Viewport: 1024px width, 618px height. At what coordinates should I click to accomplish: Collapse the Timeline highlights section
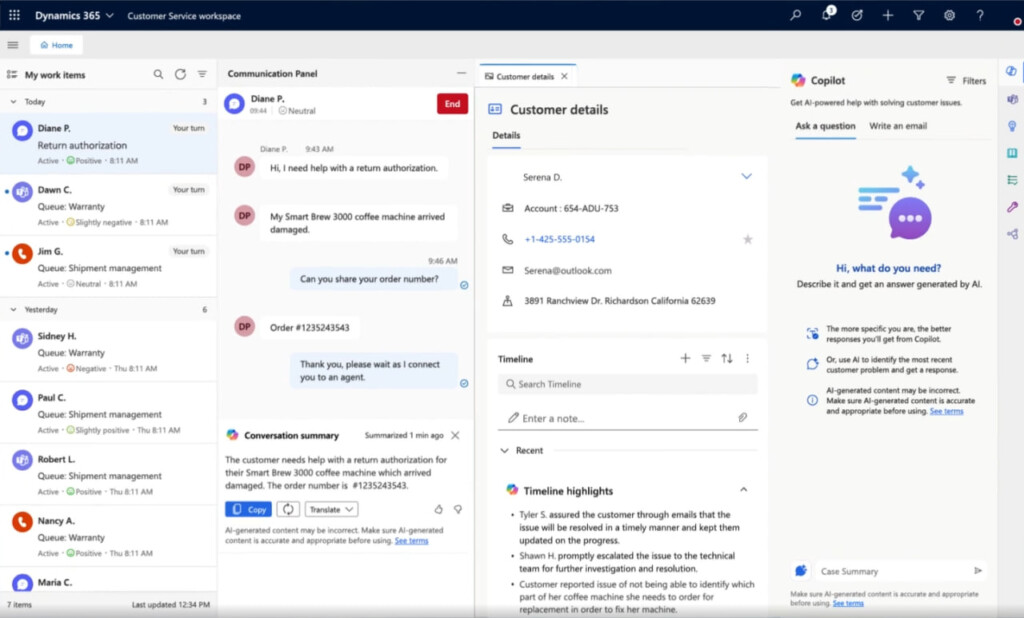click(x=743, y=490)
